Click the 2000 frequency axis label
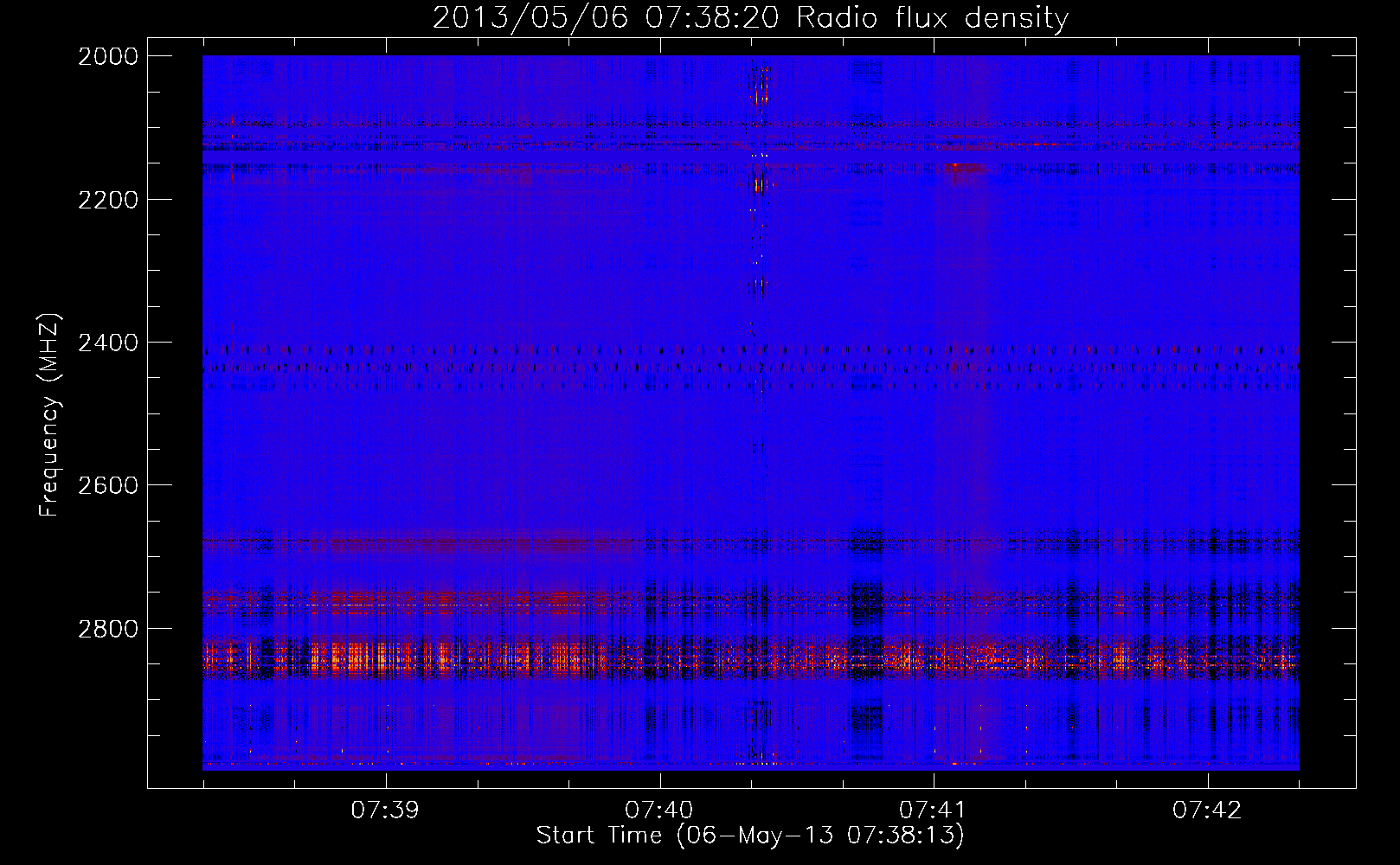This screenshot has width=1400, height=865. point(108,56)
